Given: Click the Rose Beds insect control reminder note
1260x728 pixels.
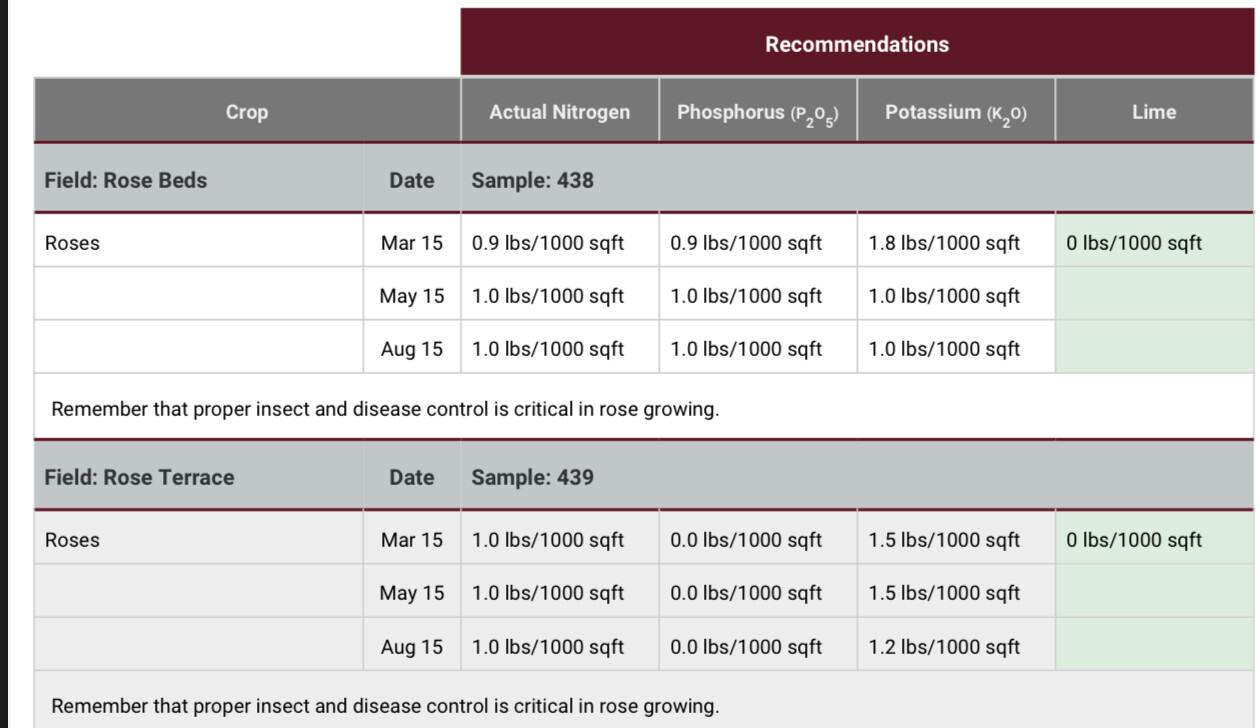Looking at the screenshot, I should coord(385,409).
